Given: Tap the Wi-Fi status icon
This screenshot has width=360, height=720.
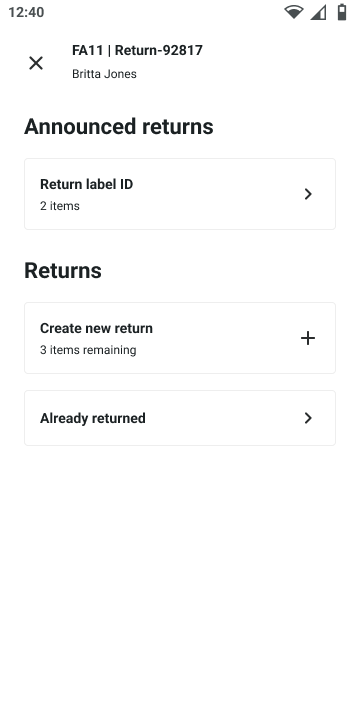Looking at the screenshot, I should coord(293,12).
